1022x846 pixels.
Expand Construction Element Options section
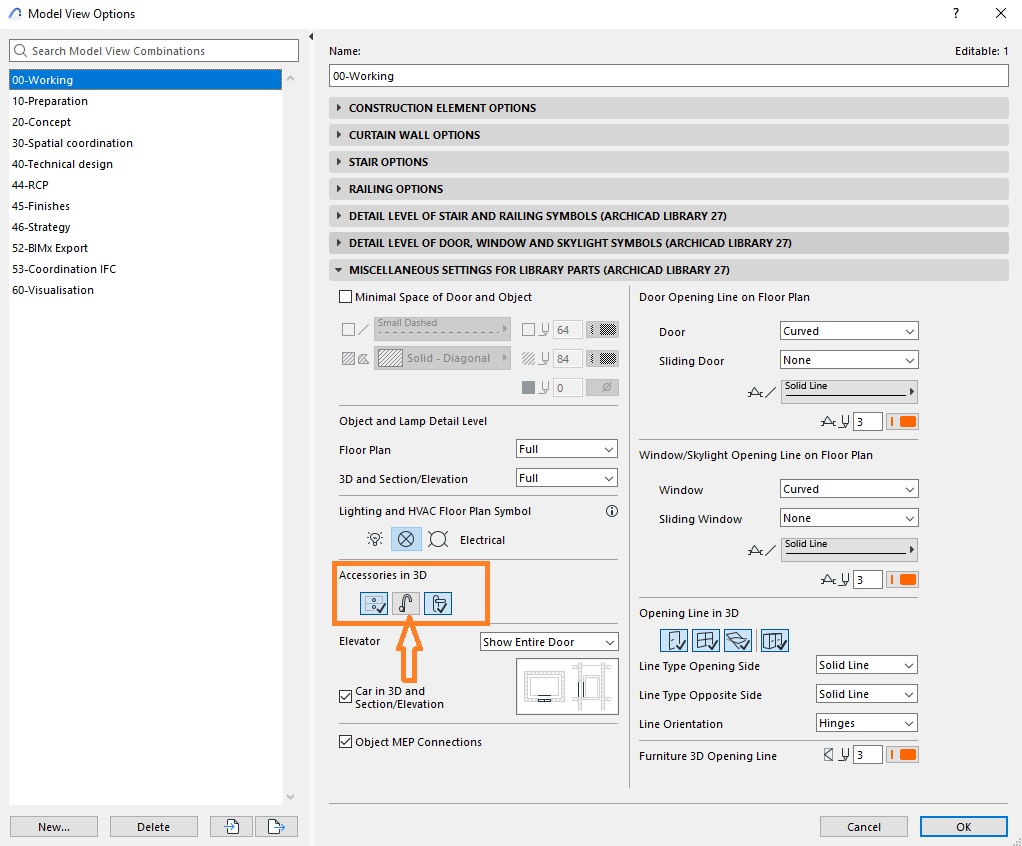coord(669,108)
